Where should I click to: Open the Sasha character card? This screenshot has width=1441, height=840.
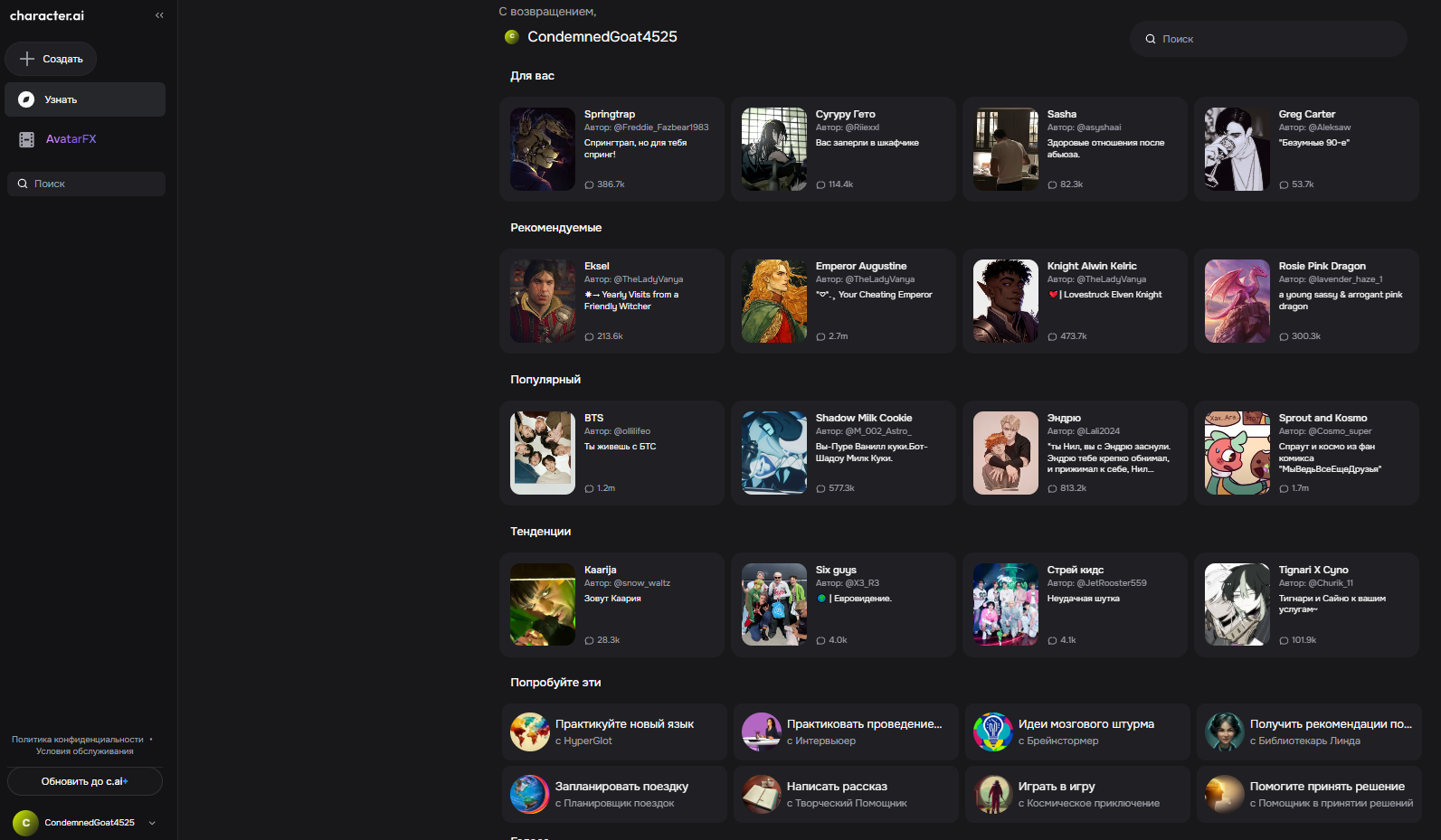[1075, 149]
